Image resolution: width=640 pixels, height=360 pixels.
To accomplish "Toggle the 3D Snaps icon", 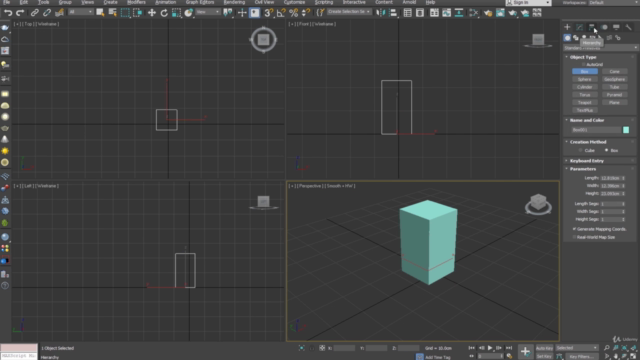I will point(268,13).
